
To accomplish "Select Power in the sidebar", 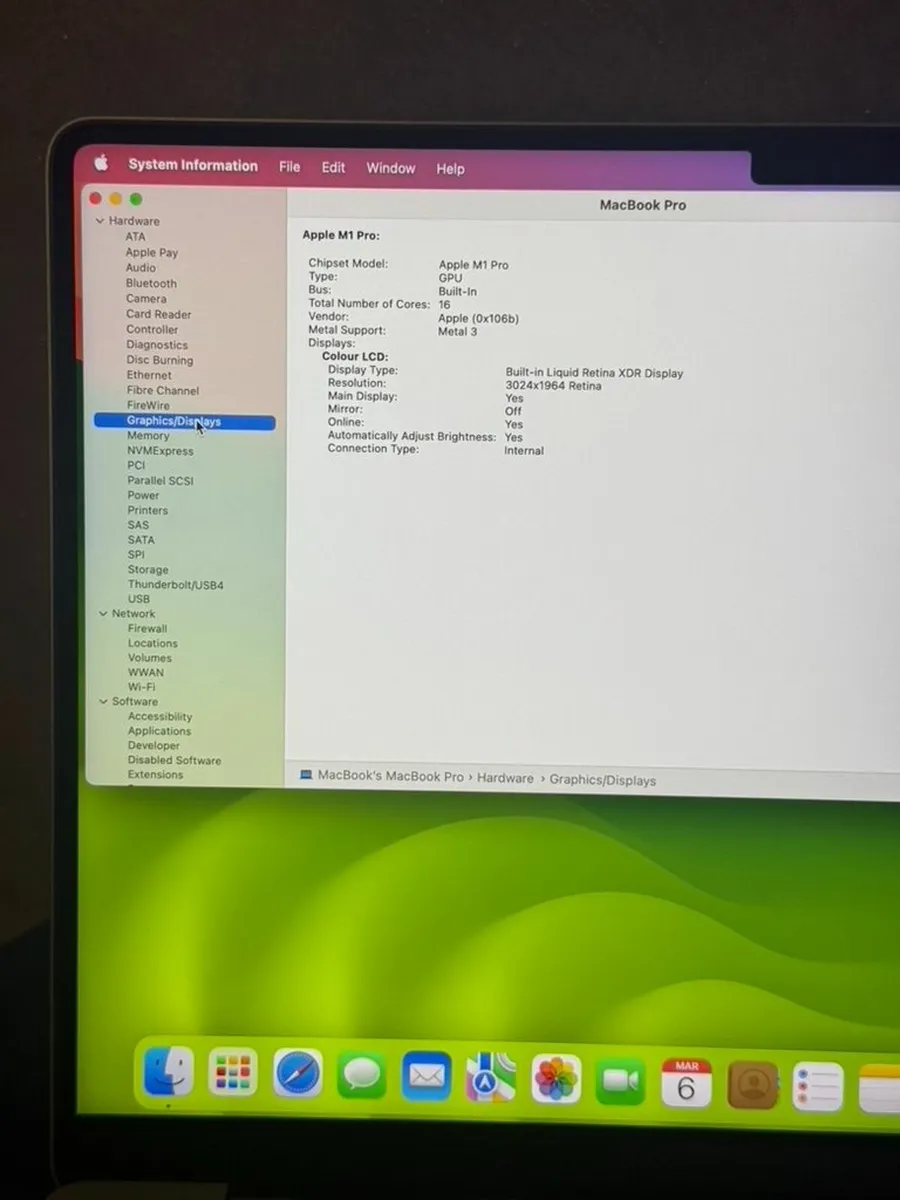I will [143, 495].
